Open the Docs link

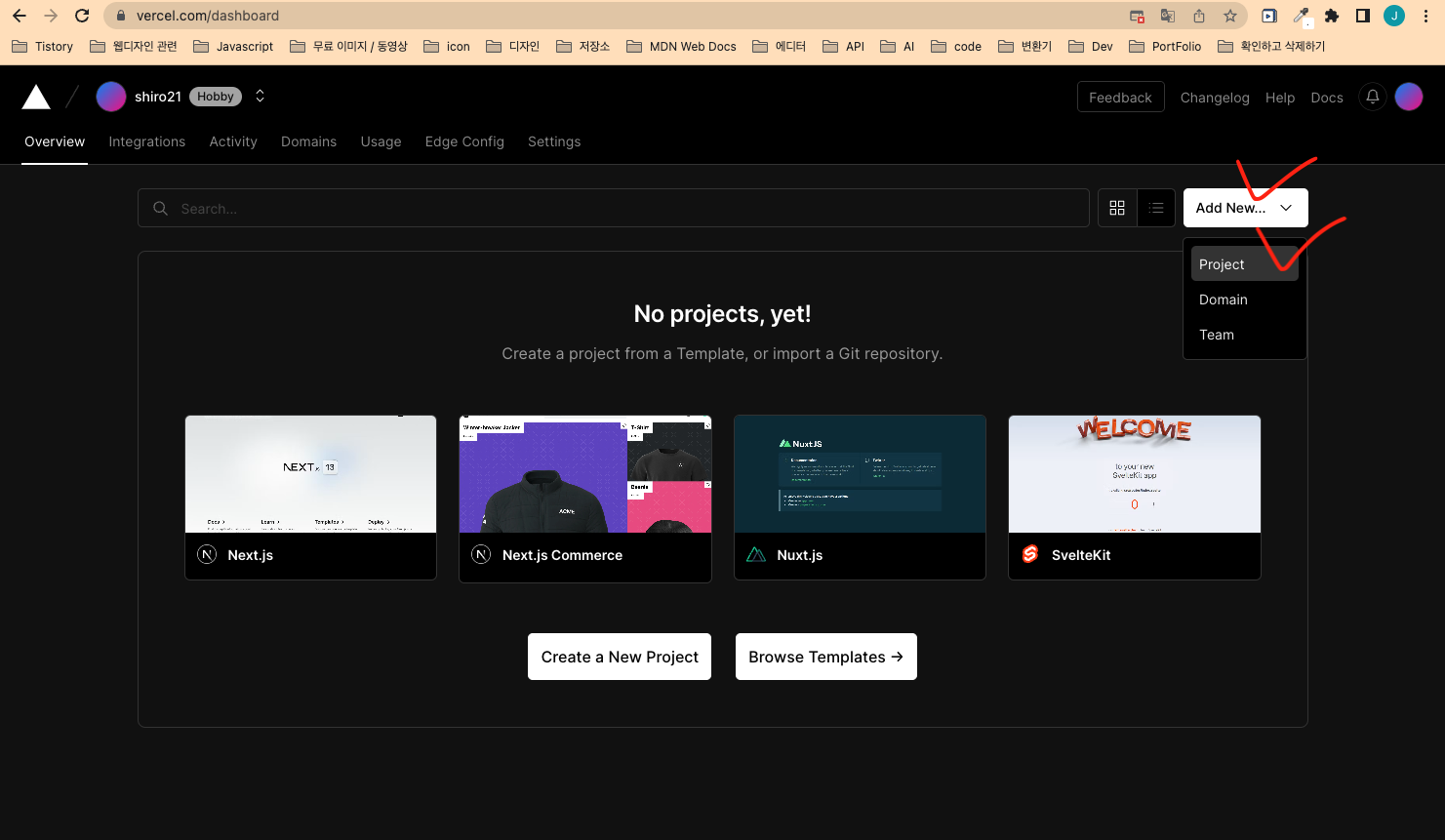pyautogui.click(x=1327, y=98)
